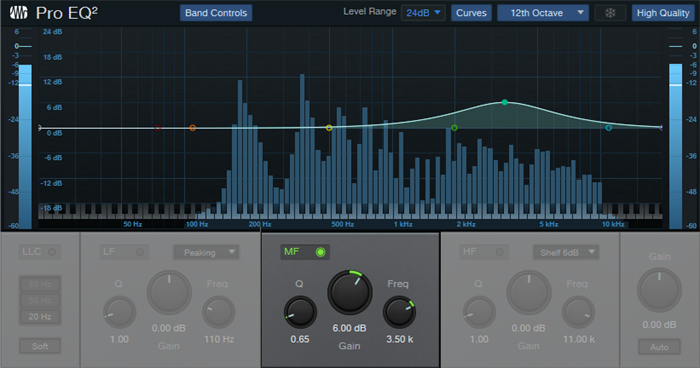Image resolution: width=700 pixels, height=368 pixels.
Task: Toggle the Soft low cut button
Action: 40,346
